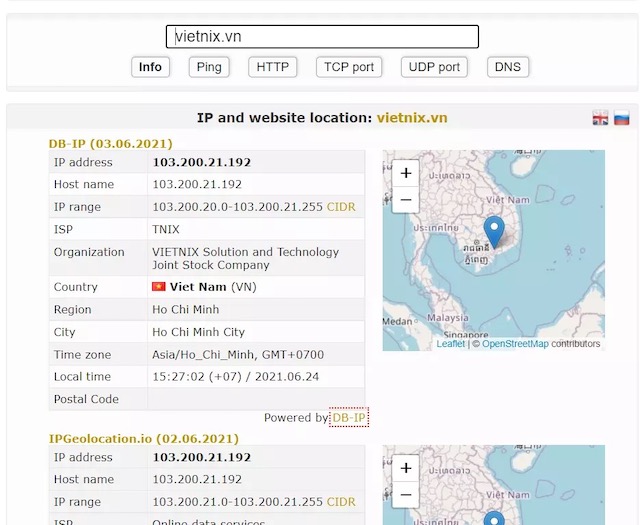Open the TCP port check
This screenshot has width=640, height=525.
click(349, 67)
